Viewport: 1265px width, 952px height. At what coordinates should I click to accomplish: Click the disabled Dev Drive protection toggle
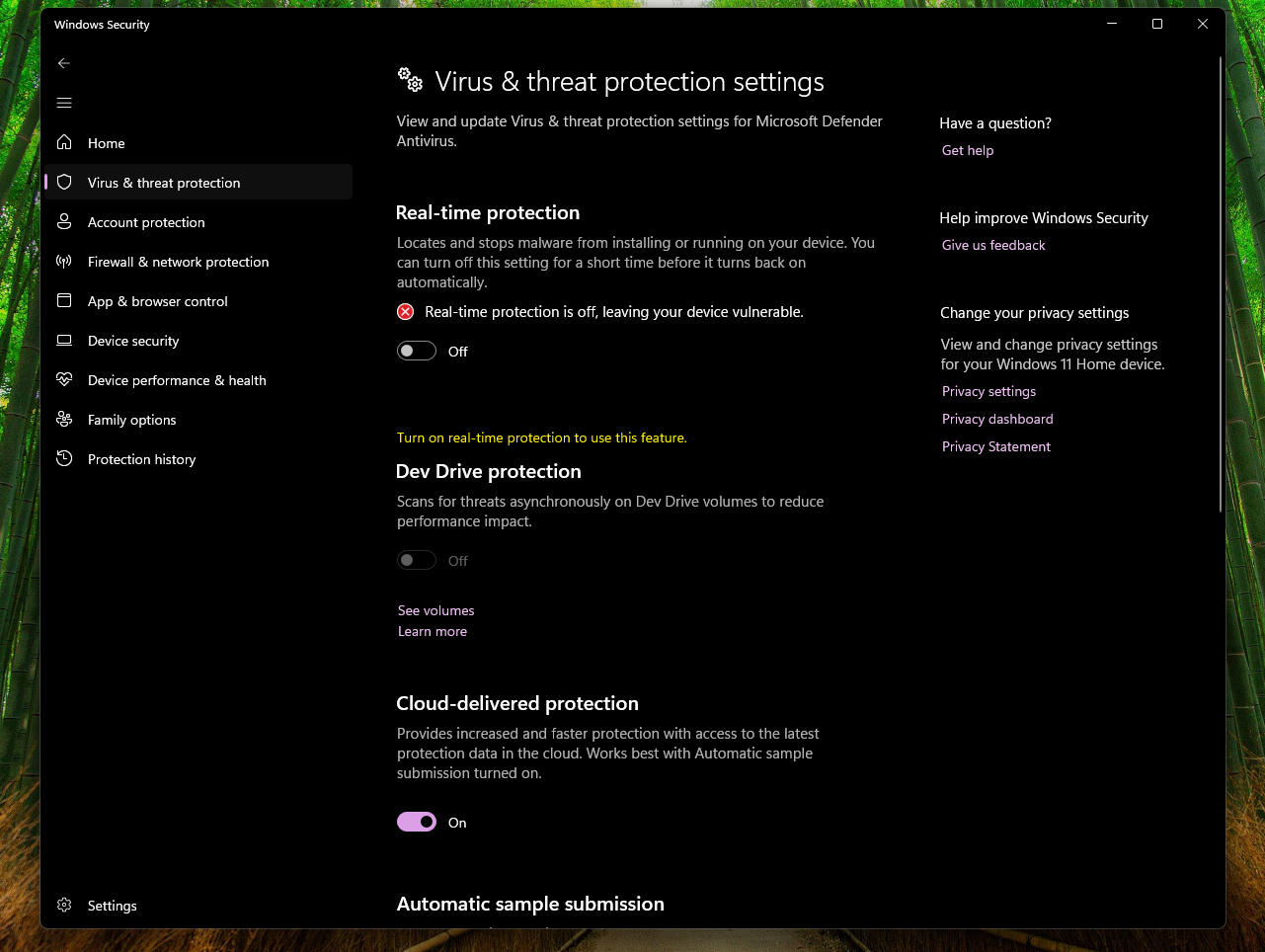pos(417,560)
